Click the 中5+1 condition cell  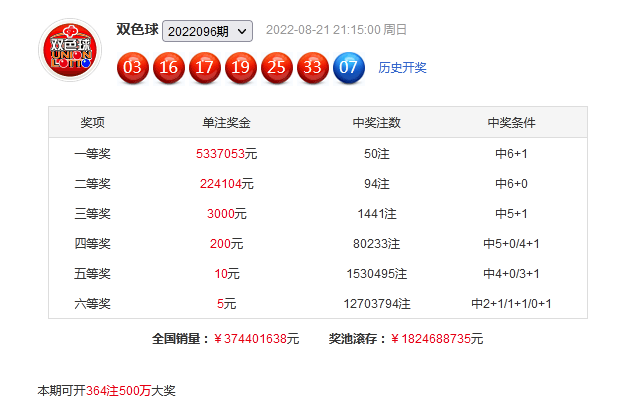[511, 214]
